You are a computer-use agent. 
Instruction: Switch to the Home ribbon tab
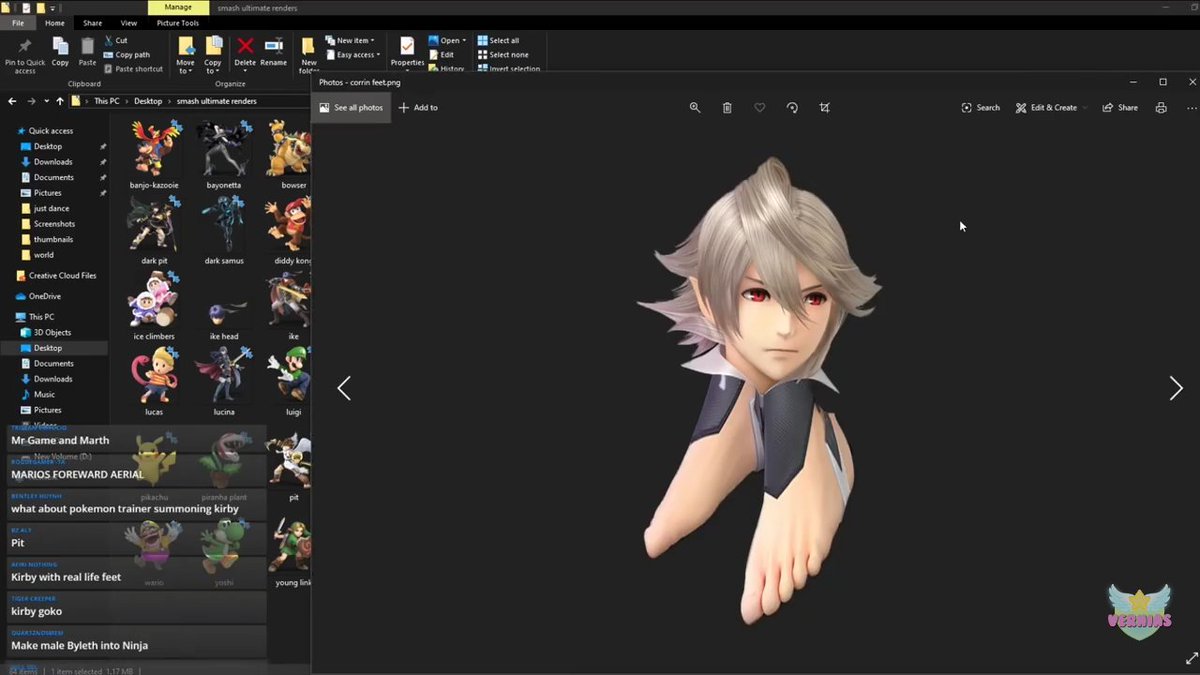pos(55,23)
